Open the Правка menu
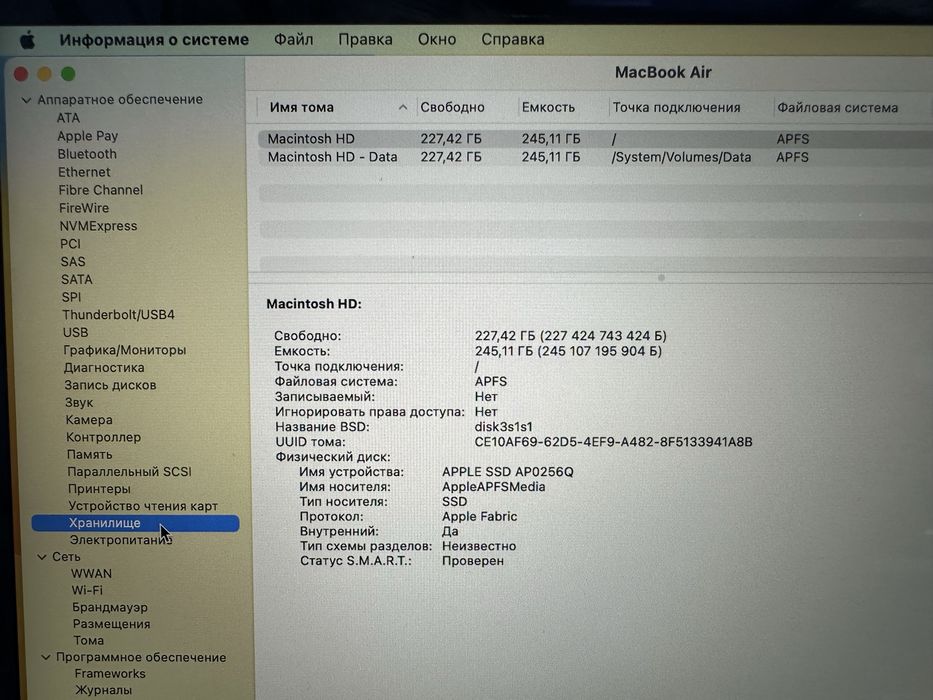 pyautogui.click(x=365, y=39)
